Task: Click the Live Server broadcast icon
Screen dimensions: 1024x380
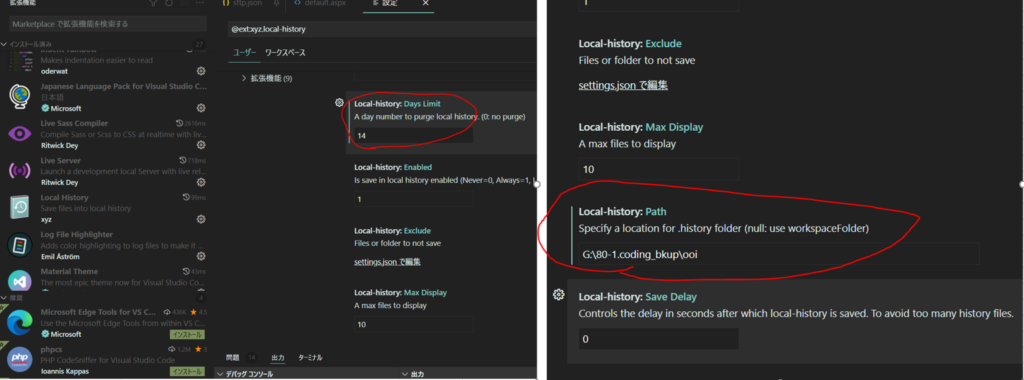Action: click(x=20, y=171)
